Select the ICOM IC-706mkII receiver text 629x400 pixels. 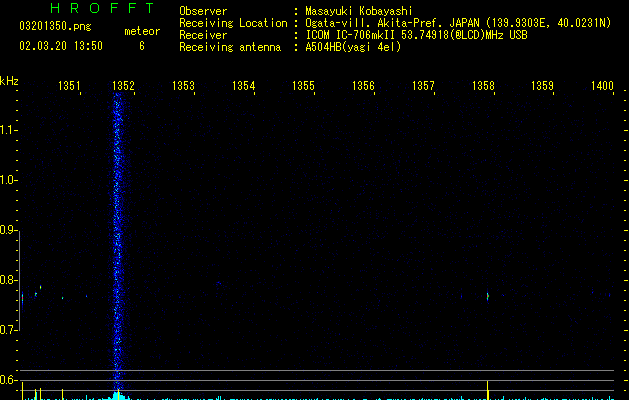(416, 35)
